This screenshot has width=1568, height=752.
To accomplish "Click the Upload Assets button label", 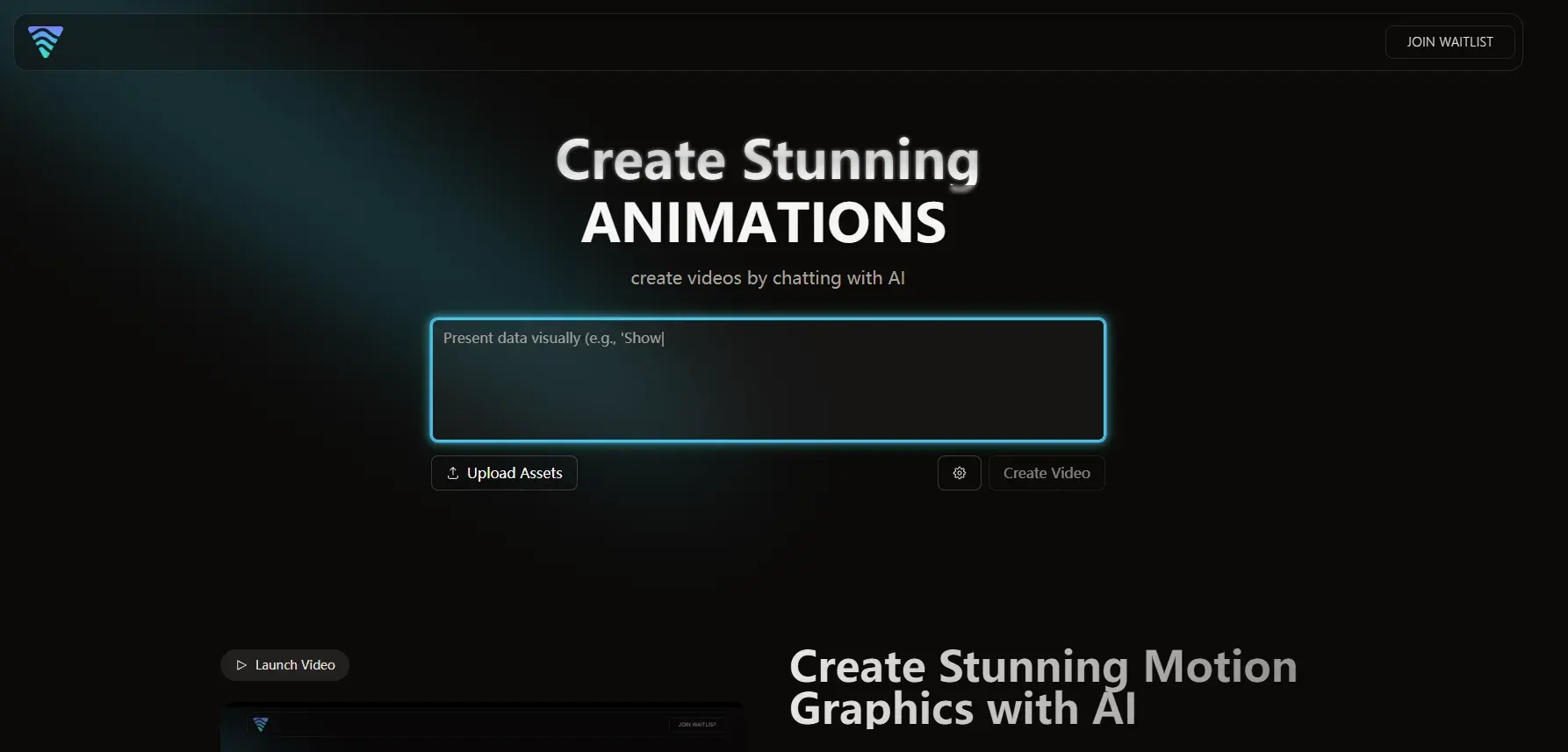I will tap(514, 473).
